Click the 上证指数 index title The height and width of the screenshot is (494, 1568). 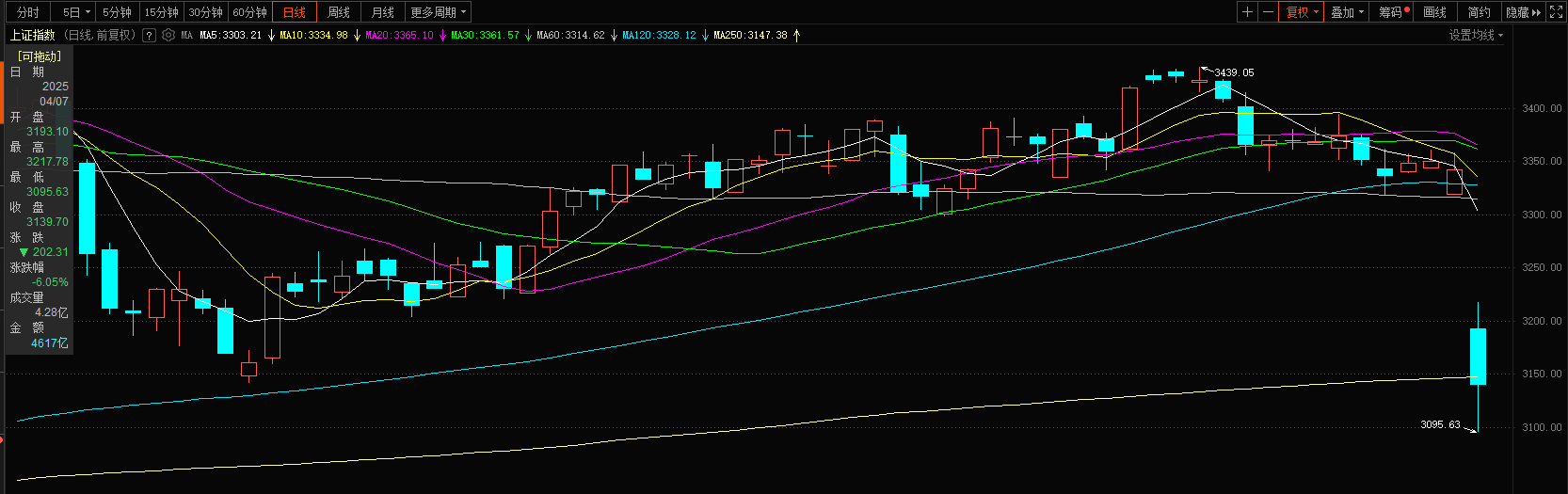click(x=33, y=35)
